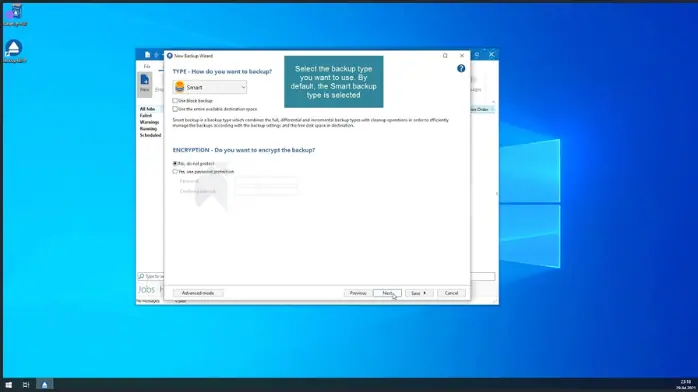Image resolution: width=698 pixels, height=392 pixels.
Task: Enable Use block backup checkbox
Action: [x=175, y=101]
